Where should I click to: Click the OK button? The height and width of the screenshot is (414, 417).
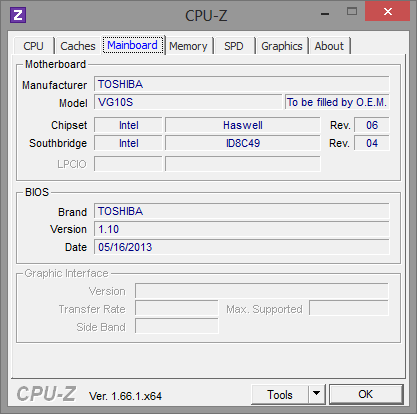coord(366,394)
